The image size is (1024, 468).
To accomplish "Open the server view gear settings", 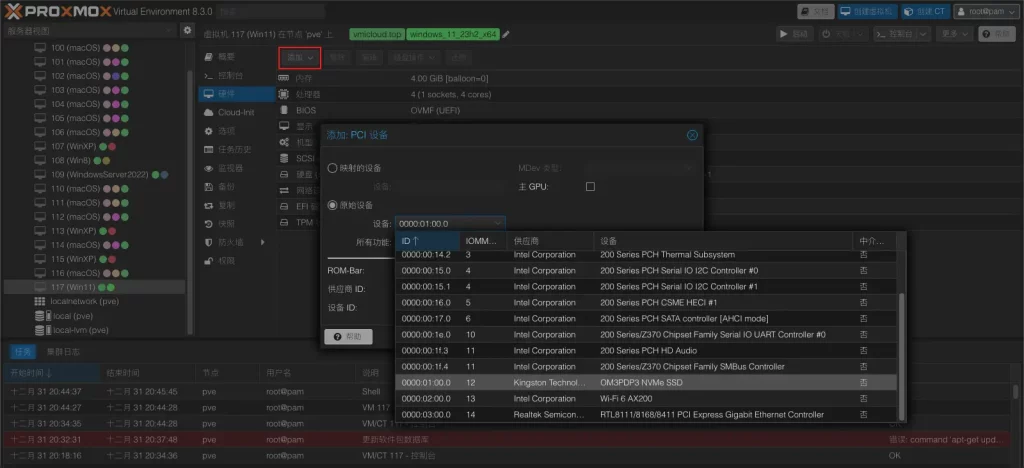I will (187, 31).
